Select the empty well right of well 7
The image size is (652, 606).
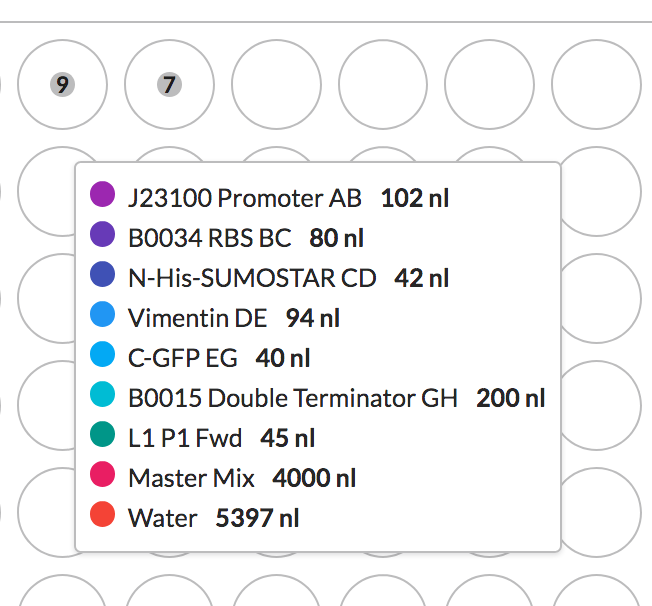(276, 85)
